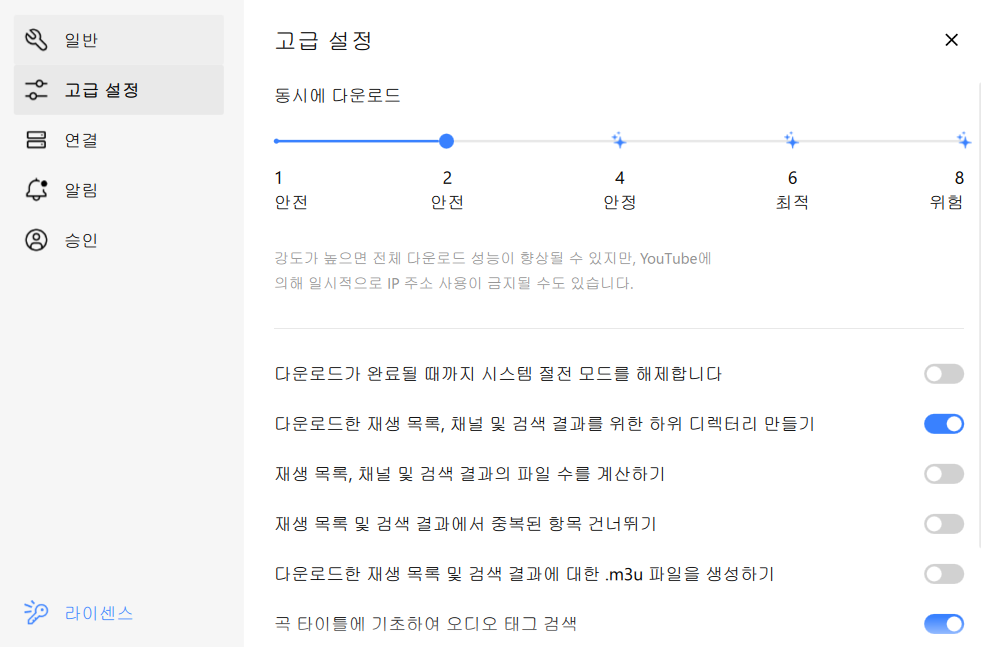Click the sparkle icon above 4
Screen dimensions: 981x647
click(x=619, y=140)
